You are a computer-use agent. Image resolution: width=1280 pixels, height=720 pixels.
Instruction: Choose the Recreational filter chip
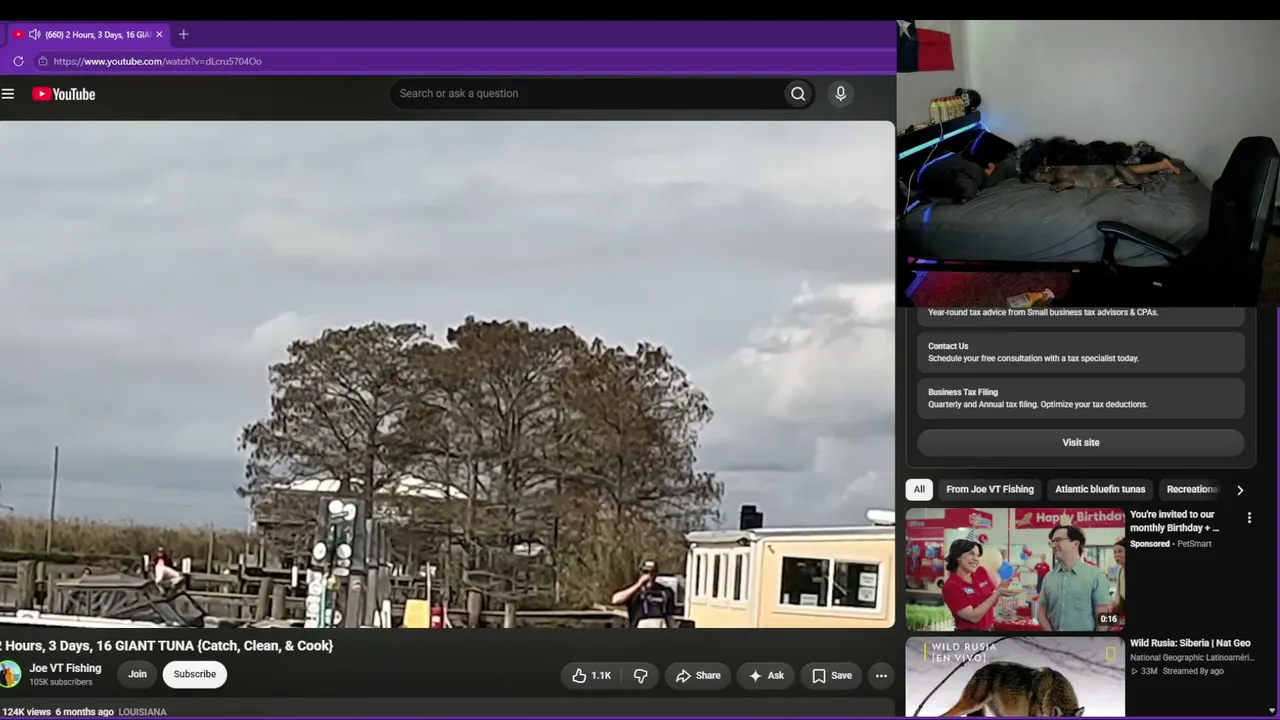(x=1192, y=490)
